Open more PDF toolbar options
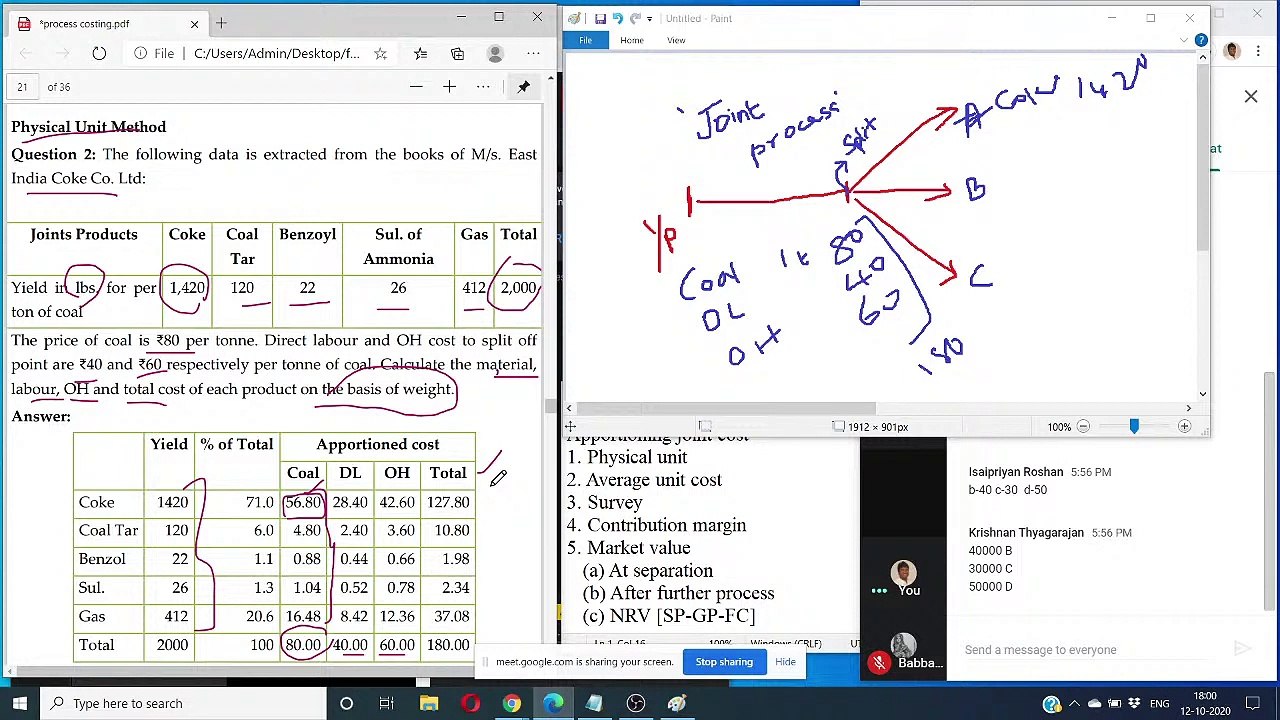Screen dimensions: 1280x720 click(x=483, y=87)
